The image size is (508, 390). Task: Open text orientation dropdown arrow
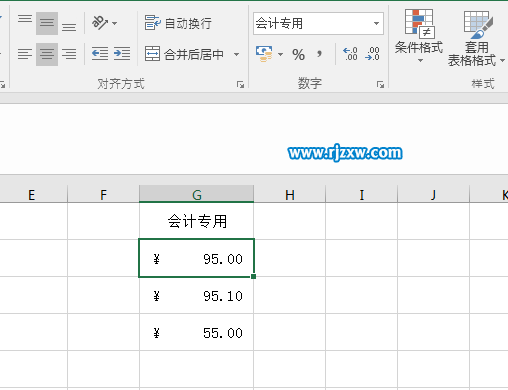(114, 23)
